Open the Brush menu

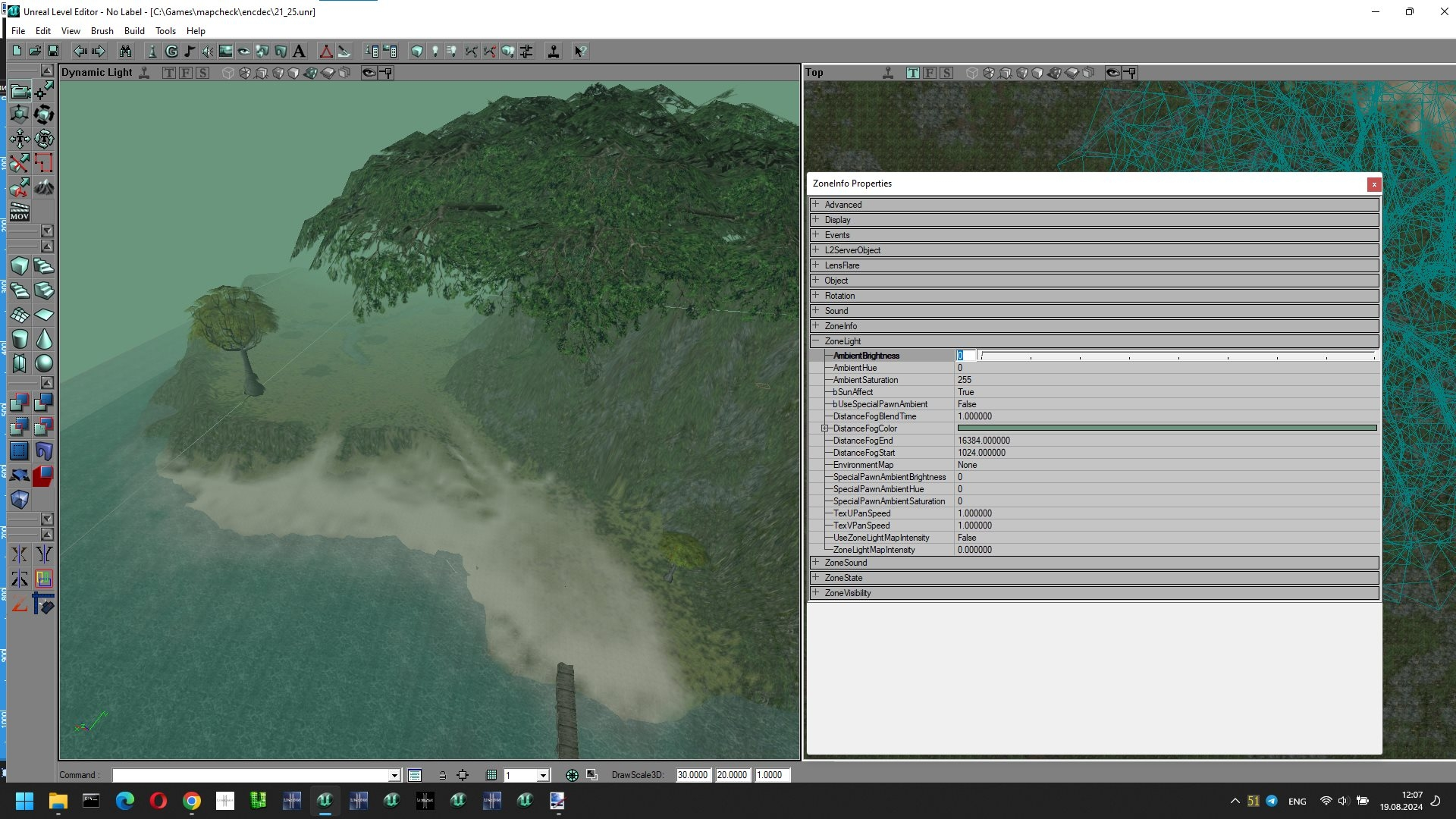[x=102, y=31]
